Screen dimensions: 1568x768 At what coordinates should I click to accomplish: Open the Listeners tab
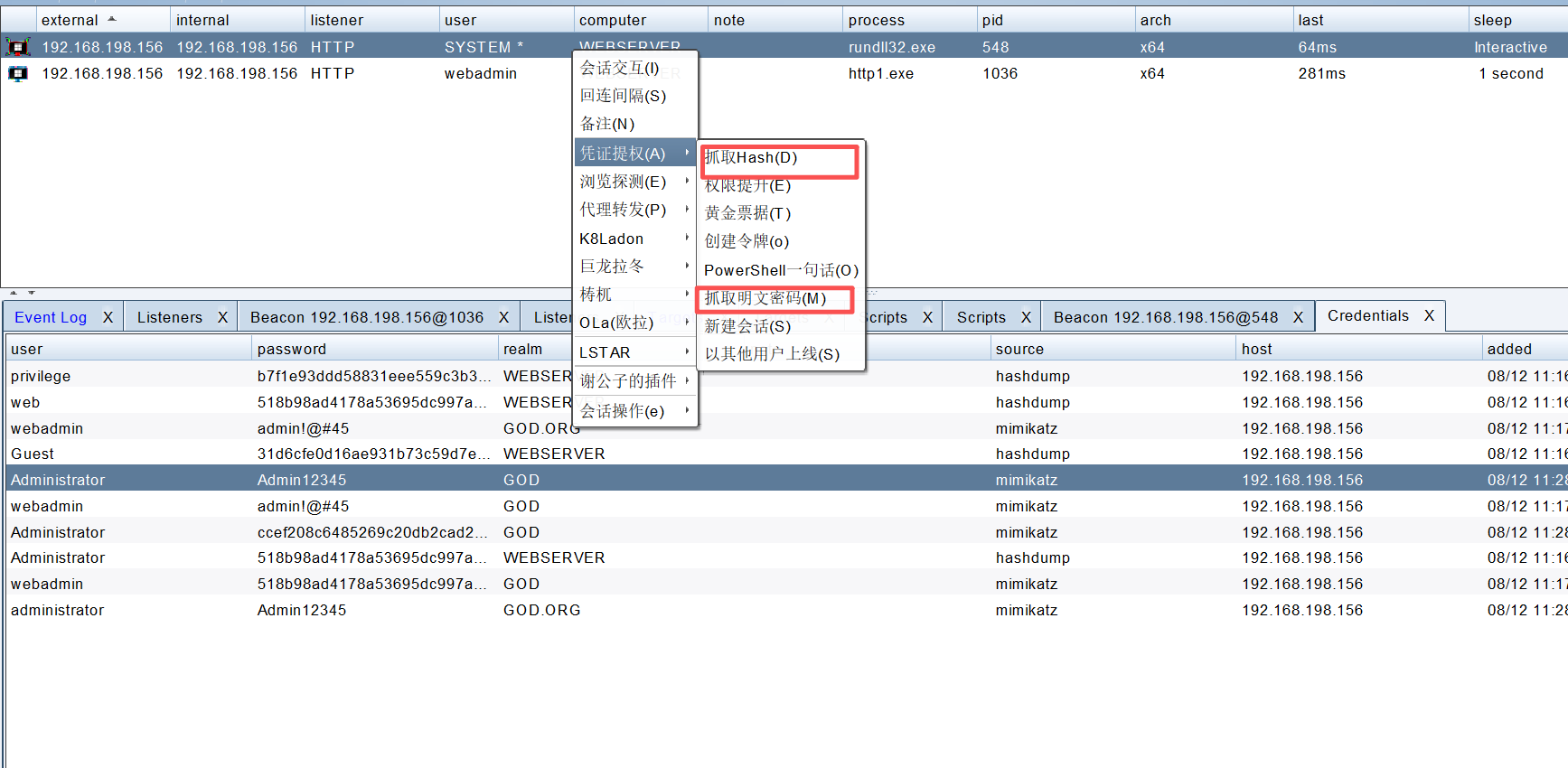170,317
